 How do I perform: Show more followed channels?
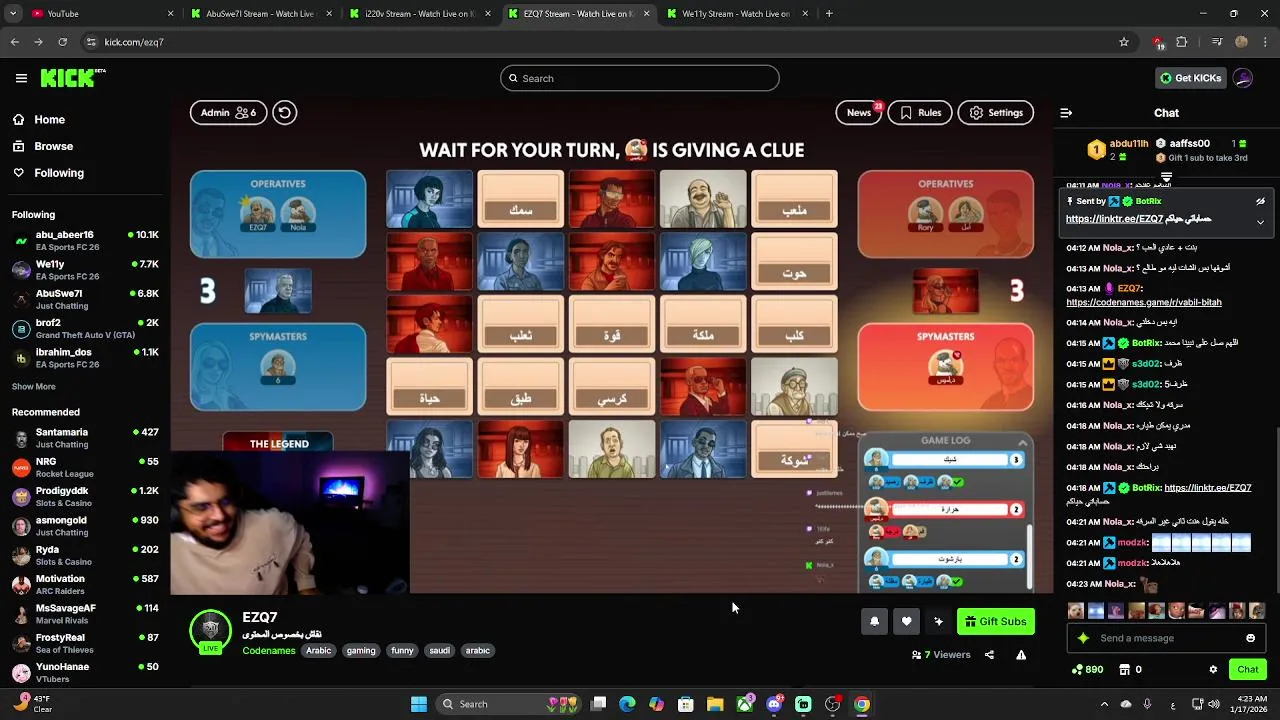33,386
